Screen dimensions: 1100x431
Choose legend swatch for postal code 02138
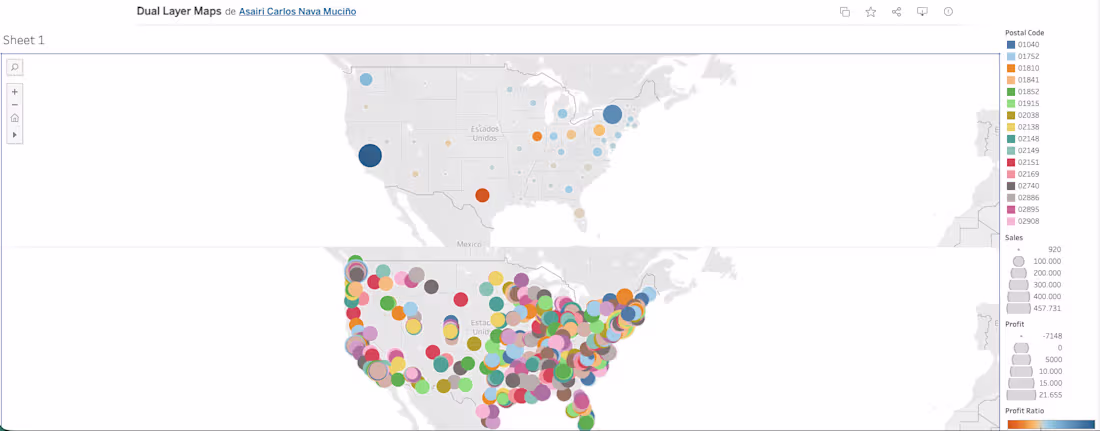tap(1011, 127)
